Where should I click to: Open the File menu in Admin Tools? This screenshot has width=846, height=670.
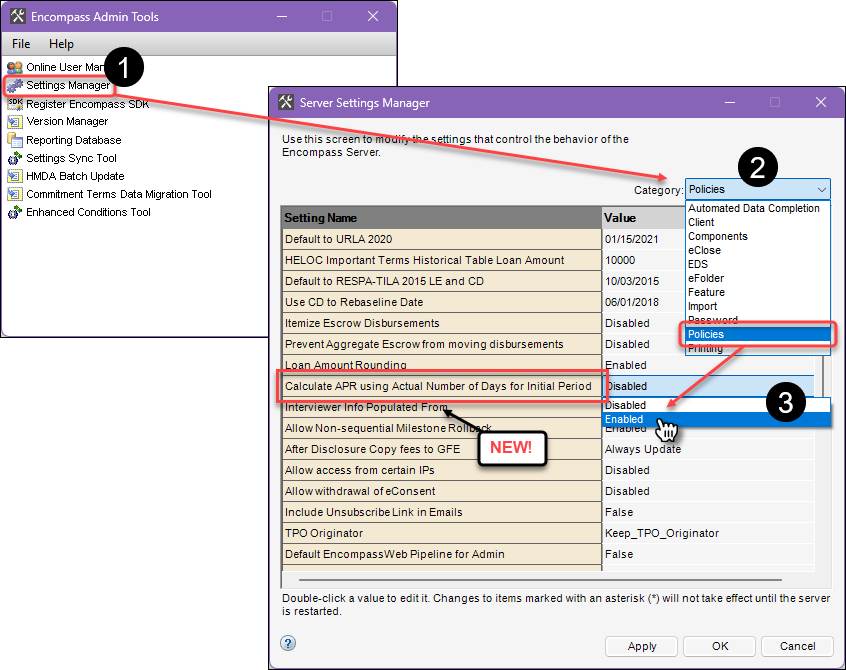click(x=21, y=44)
